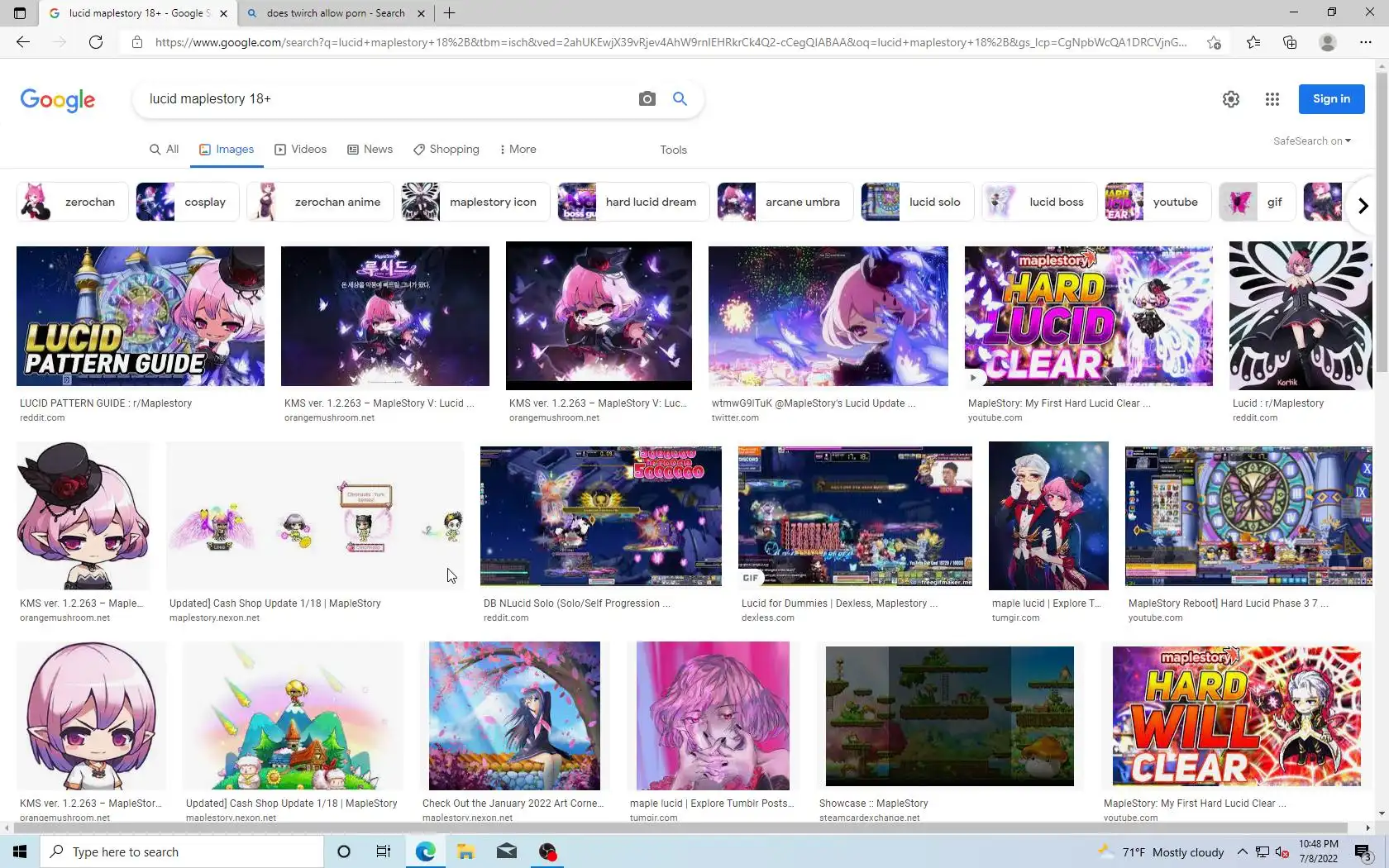Click the blue magnifier search icon

tap(680, 99)
